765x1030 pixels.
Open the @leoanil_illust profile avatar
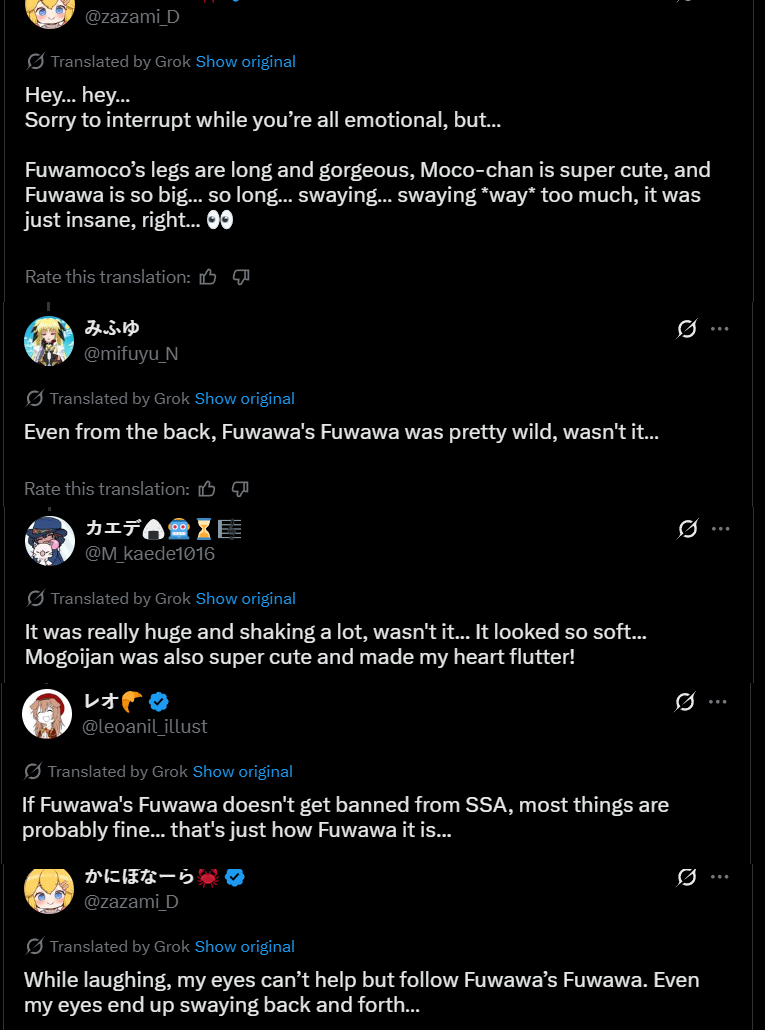tap(47, 714)
